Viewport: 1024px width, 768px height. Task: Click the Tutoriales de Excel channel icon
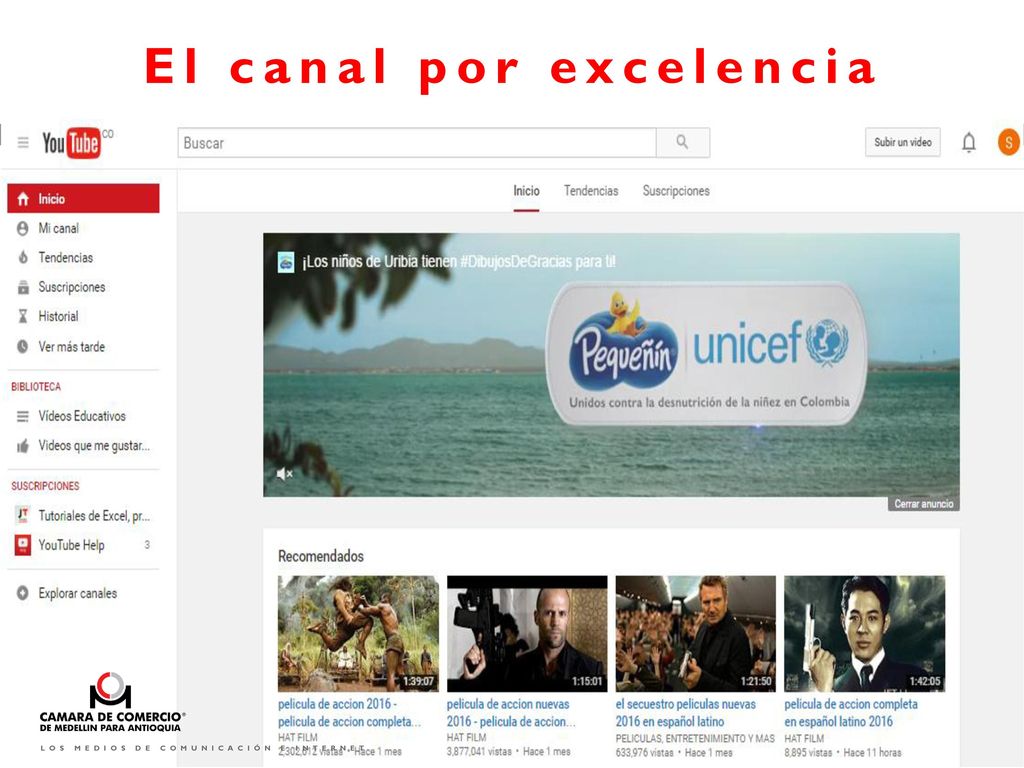[x=23, y=515]
